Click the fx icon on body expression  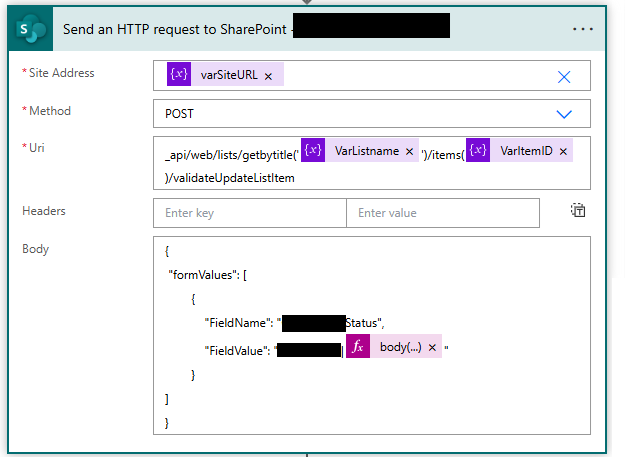359,347
